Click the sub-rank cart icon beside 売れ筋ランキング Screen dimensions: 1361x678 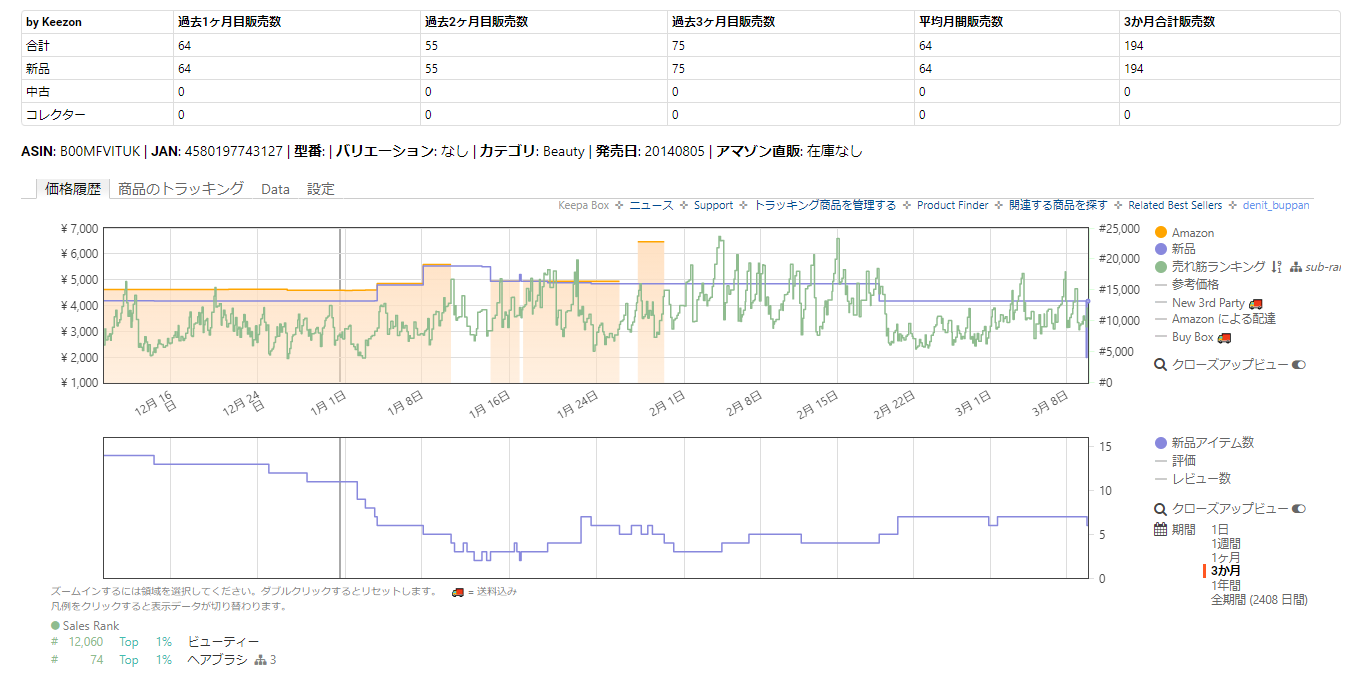pos(1296,267)
